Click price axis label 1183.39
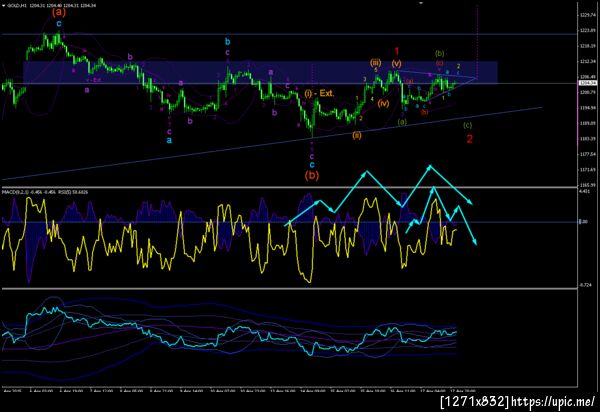The image size is (600, 412). pos(587,138)
